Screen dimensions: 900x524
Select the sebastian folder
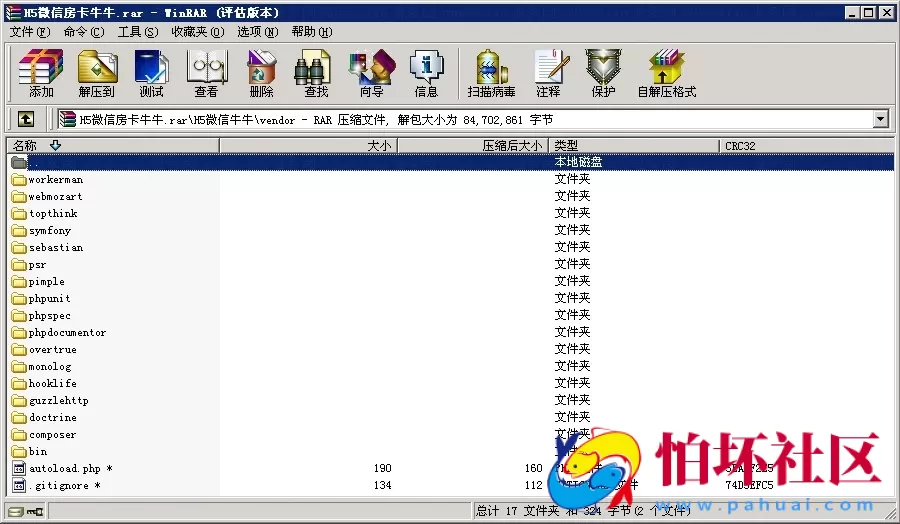(x=56, y=247)
